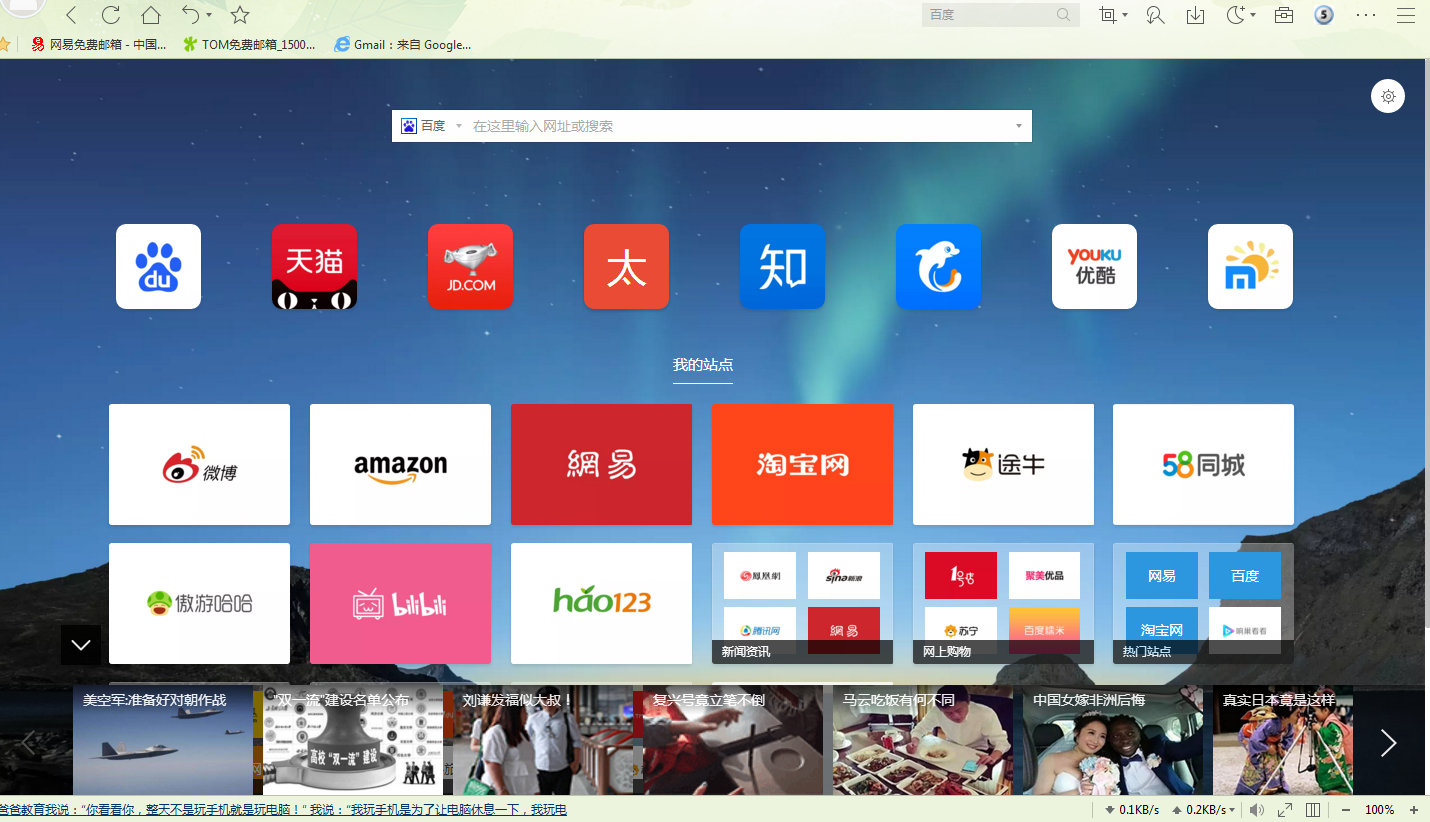Open the sun weather icon
Screen dimensions: 1430x822
click(1250, 266)
